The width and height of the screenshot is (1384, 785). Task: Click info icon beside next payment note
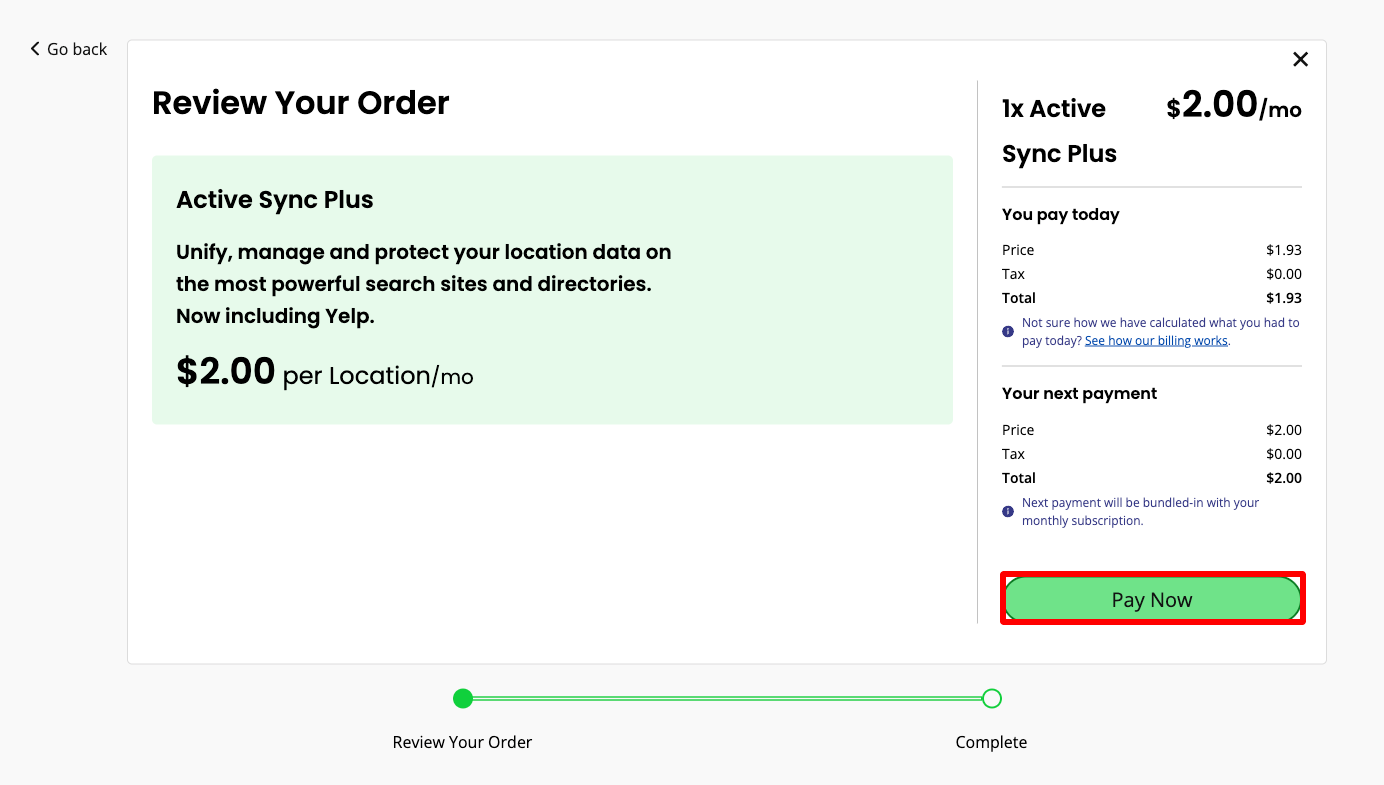point(1008,512)
